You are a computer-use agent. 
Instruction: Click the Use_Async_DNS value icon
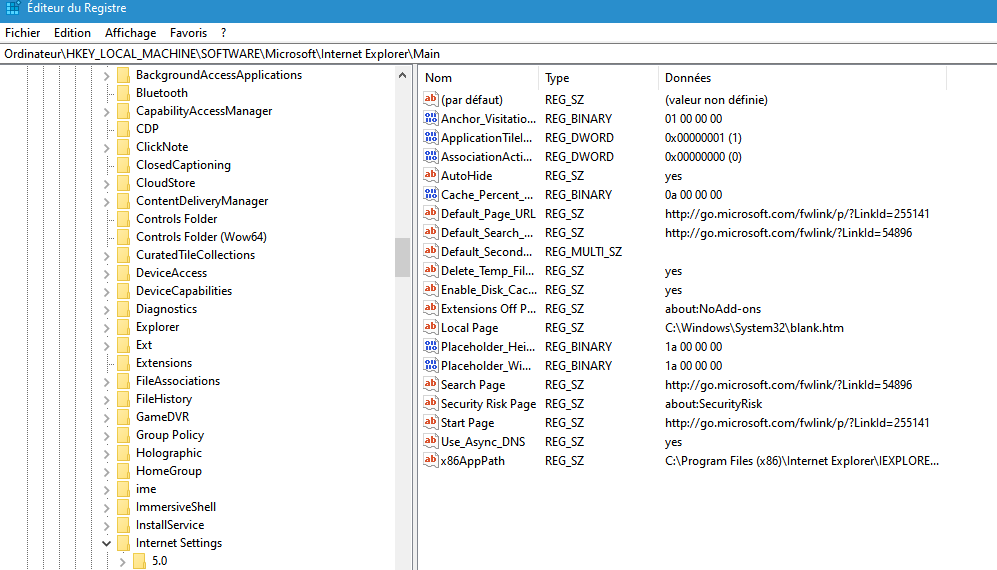(x=430, y=441)
